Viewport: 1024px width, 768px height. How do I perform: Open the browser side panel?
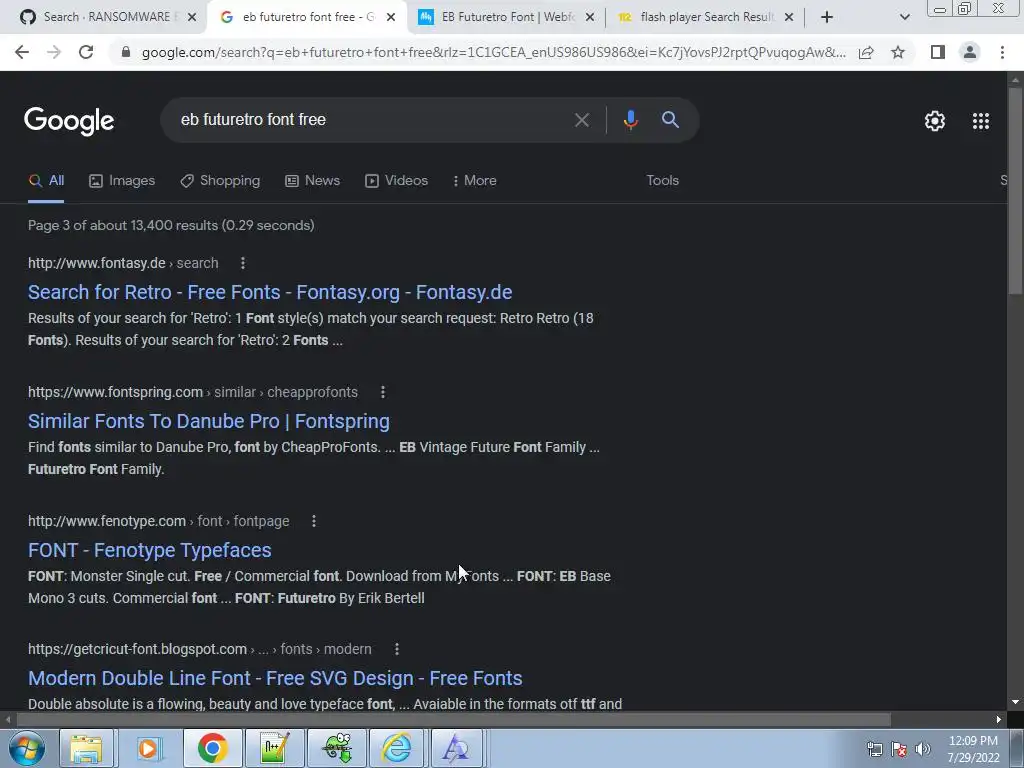click(x=938, y=52)
